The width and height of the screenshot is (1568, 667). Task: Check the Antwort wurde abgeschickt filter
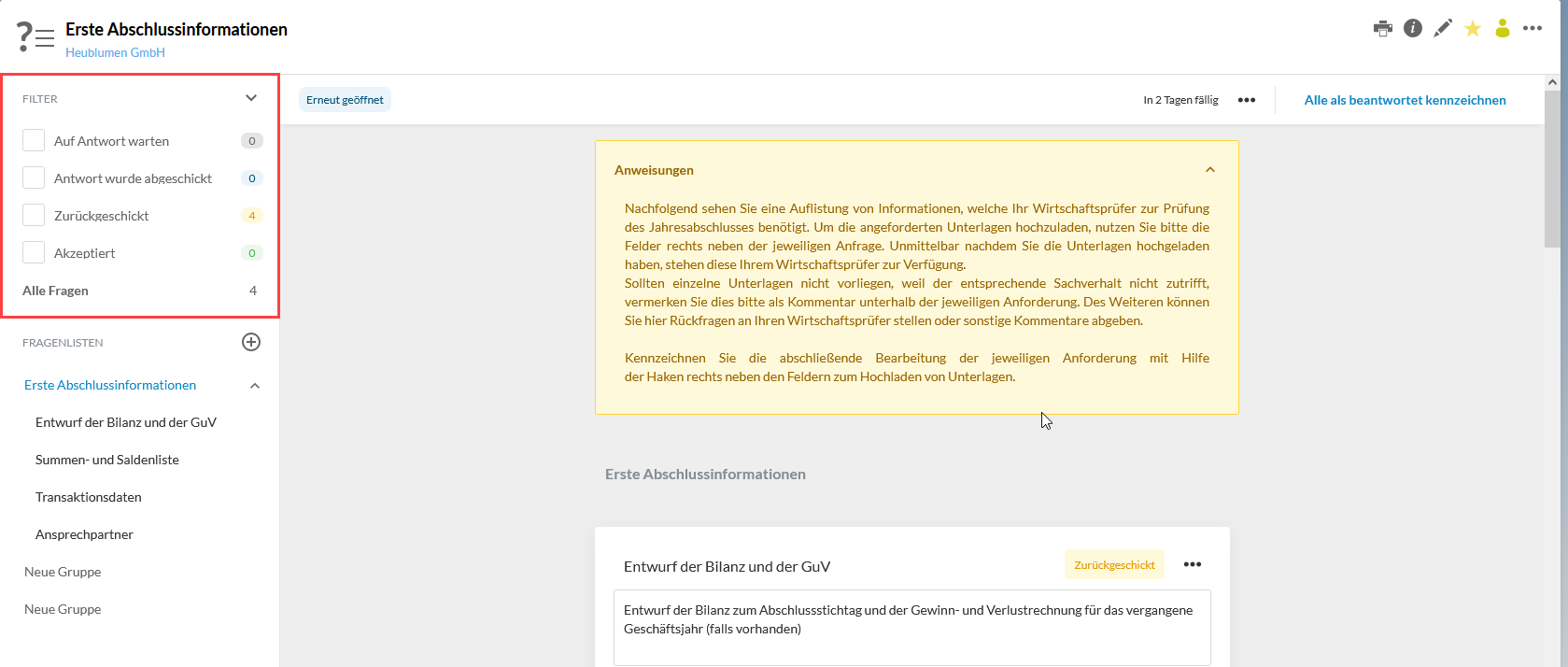34,177
